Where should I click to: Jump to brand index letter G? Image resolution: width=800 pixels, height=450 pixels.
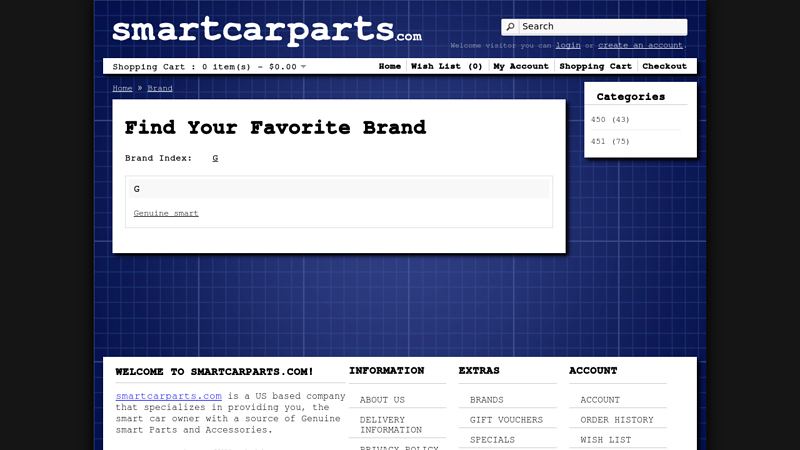pos(215,158)
